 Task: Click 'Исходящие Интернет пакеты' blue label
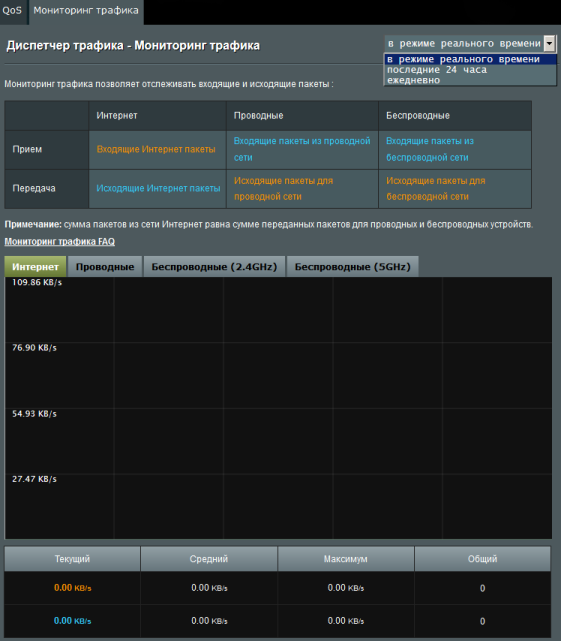click(x=158, y=188)
